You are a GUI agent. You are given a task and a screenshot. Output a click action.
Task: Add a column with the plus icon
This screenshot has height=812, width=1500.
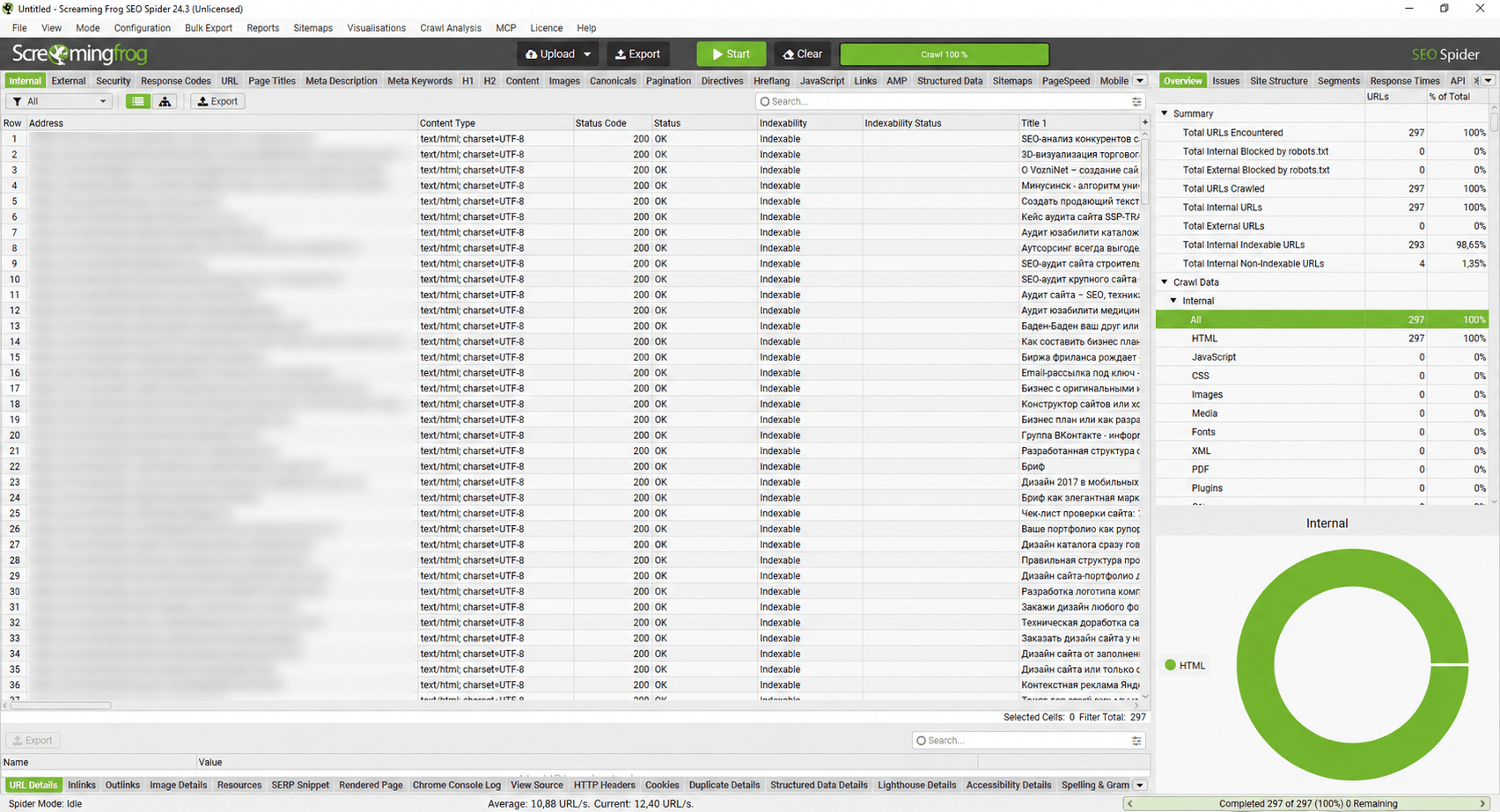tap(1144, 122)
